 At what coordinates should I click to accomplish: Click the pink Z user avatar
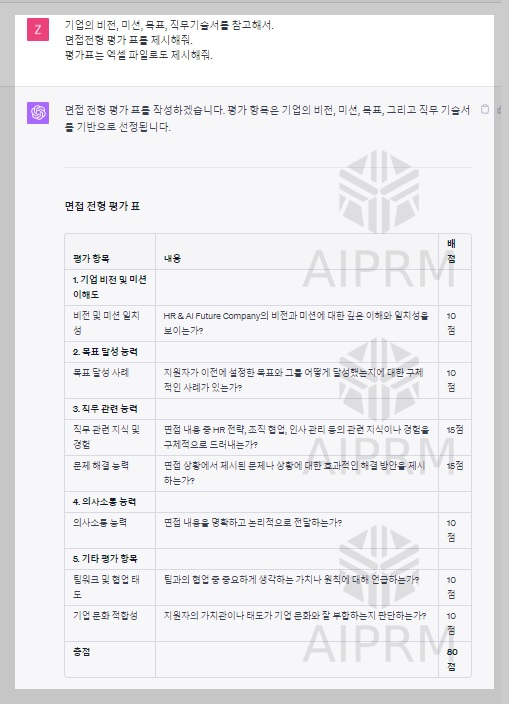pyautogui.click(x=38, y=30)
